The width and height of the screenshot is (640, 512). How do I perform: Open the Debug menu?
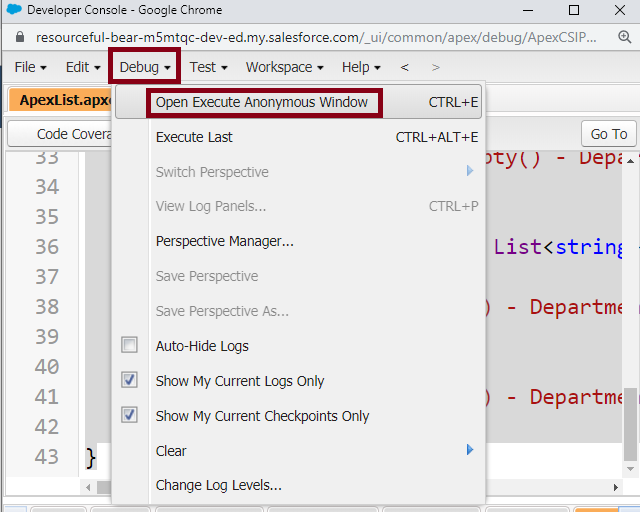click(144, 67)
